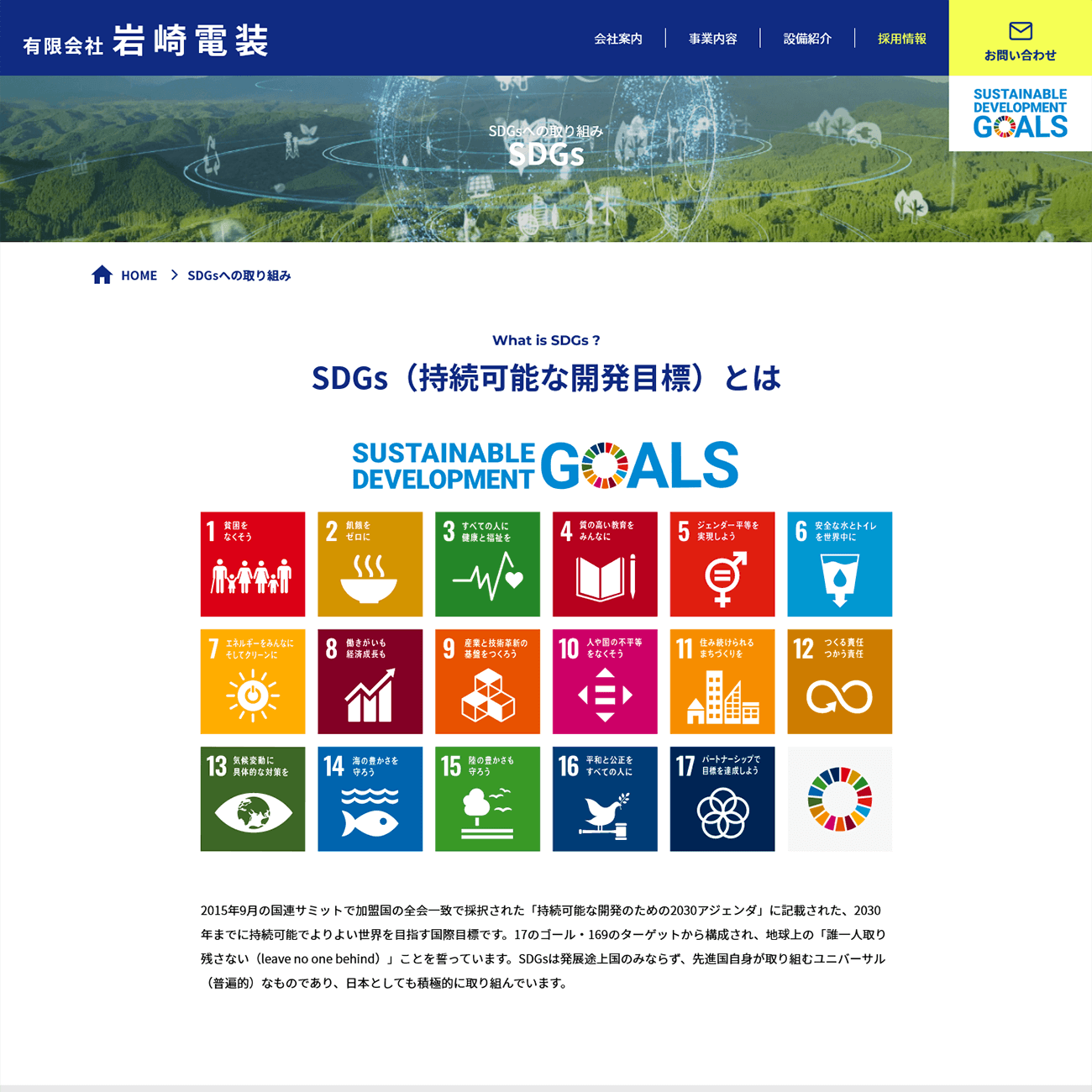
Task: Click the What is SDGs ? subtitle
Action: pos(546,340)
